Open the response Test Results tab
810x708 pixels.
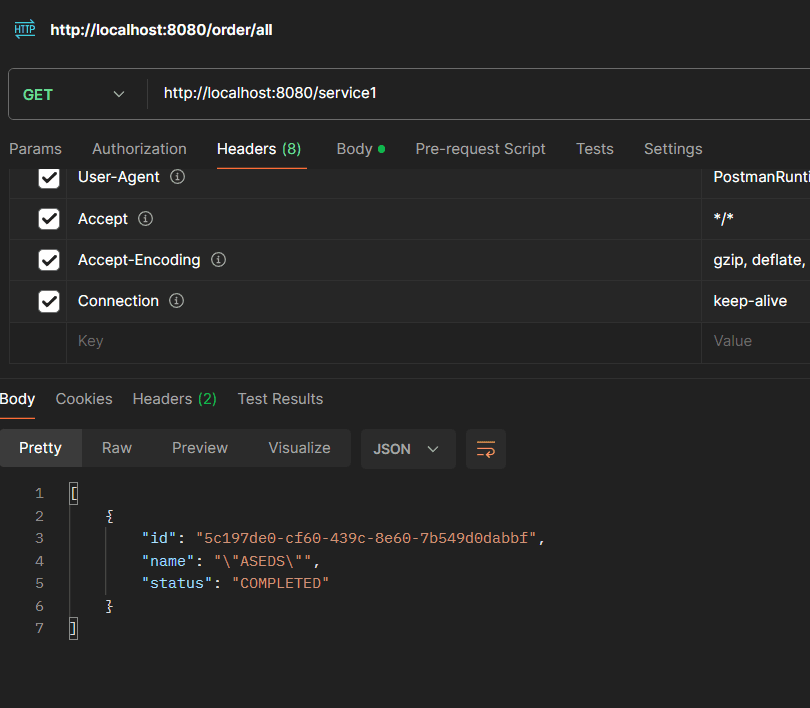(280, 399)
